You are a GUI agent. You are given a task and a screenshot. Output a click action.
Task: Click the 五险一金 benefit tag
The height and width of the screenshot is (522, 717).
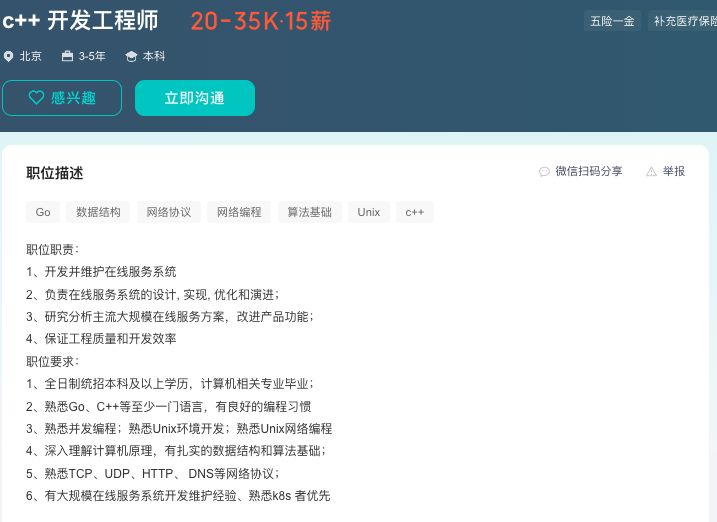(x=612, y=21)
